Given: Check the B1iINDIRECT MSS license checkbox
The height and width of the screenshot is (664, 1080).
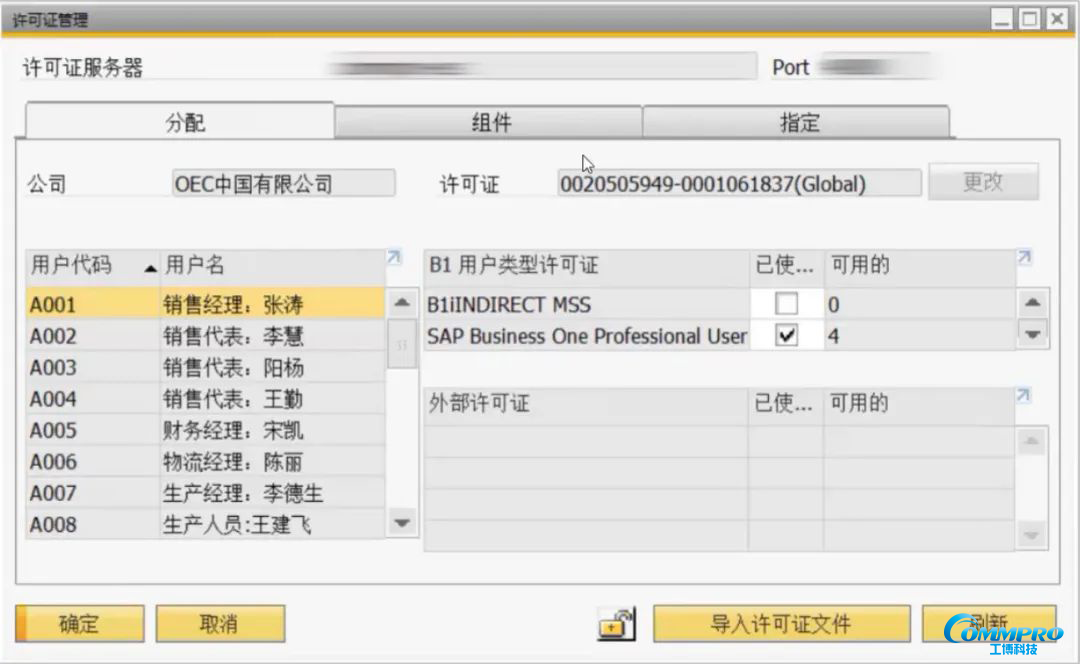Looking at the screenshot, I should click(x=786, y=303).
